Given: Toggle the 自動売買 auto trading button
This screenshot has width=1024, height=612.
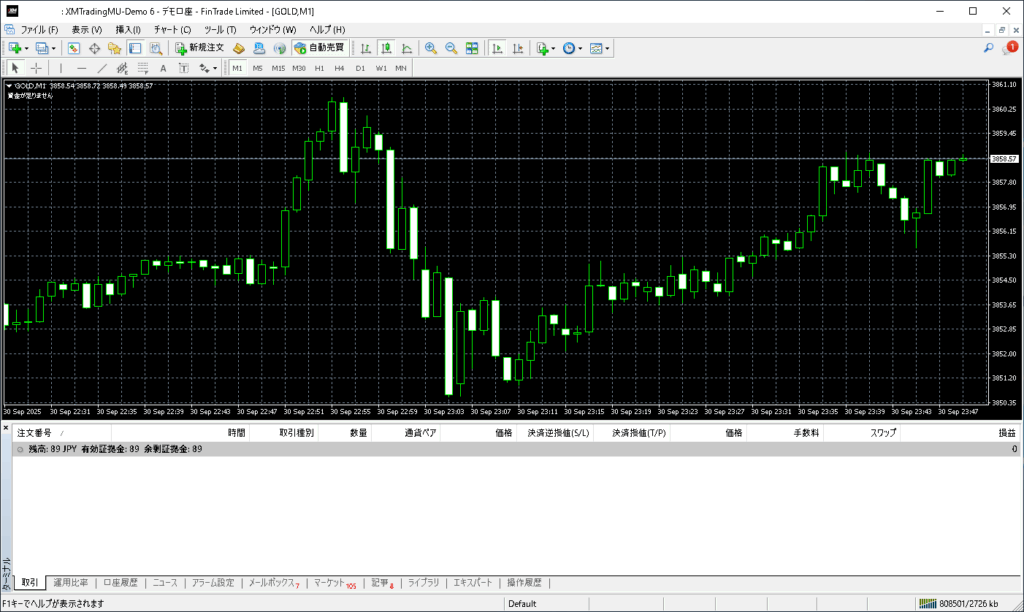Looking at the screenshot, I should pos(319,48).
